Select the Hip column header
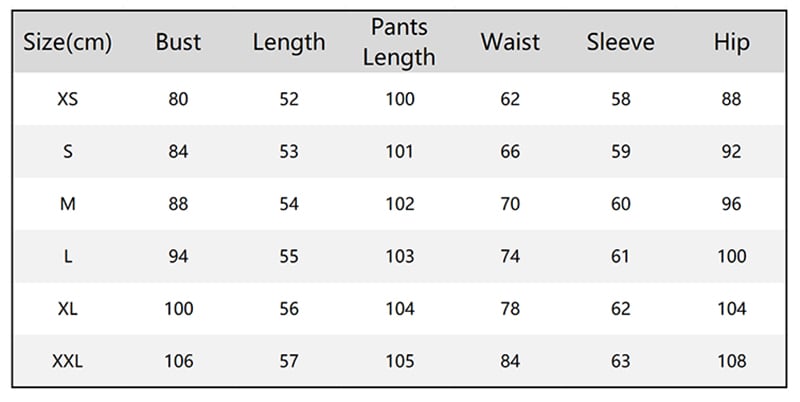Viewport: 800px width, 402px height. coord(731,42)
